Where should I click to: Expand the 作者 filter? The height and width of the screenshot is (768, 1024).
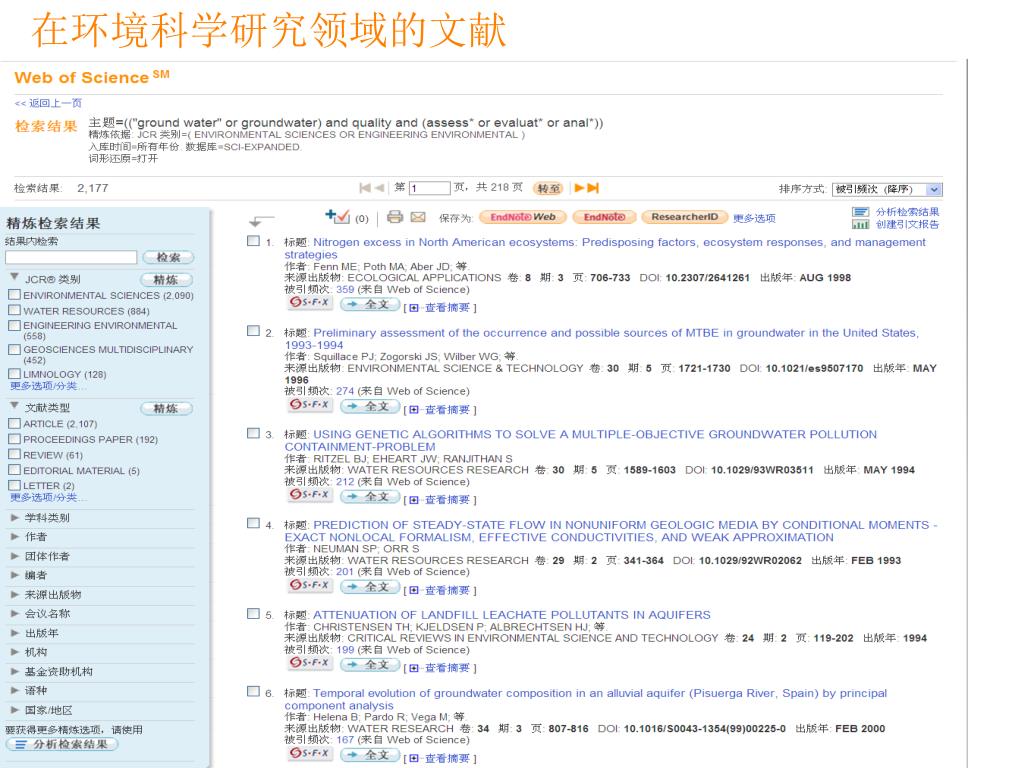point(14,536)
